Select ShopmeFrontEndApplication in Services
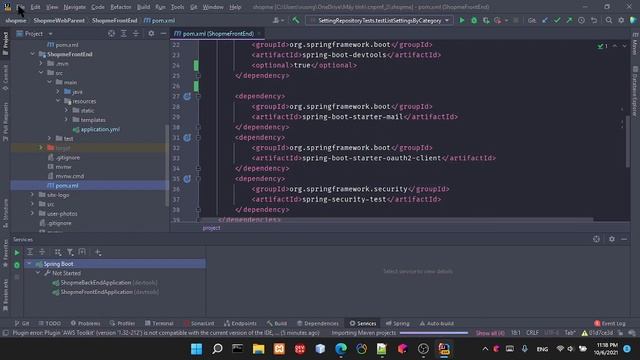640x360 pixels. click(x=105, y=292)
